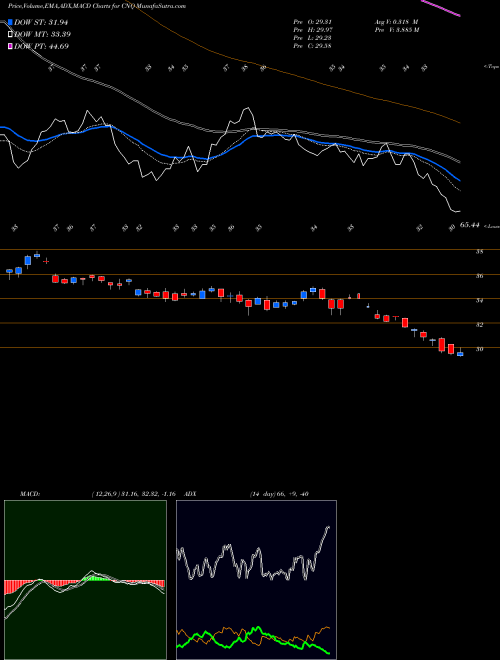
Task: Click the chart title mentioning MunafaSutra.com
Action: (97, 6)
